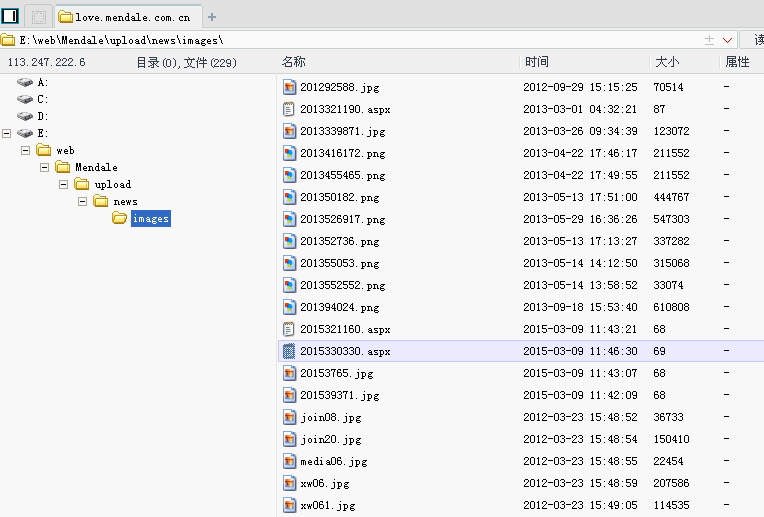This screenshot has height=517, width=764.
Task: Click the image icon of 201539371.jpg
Action: coord(289,395)
